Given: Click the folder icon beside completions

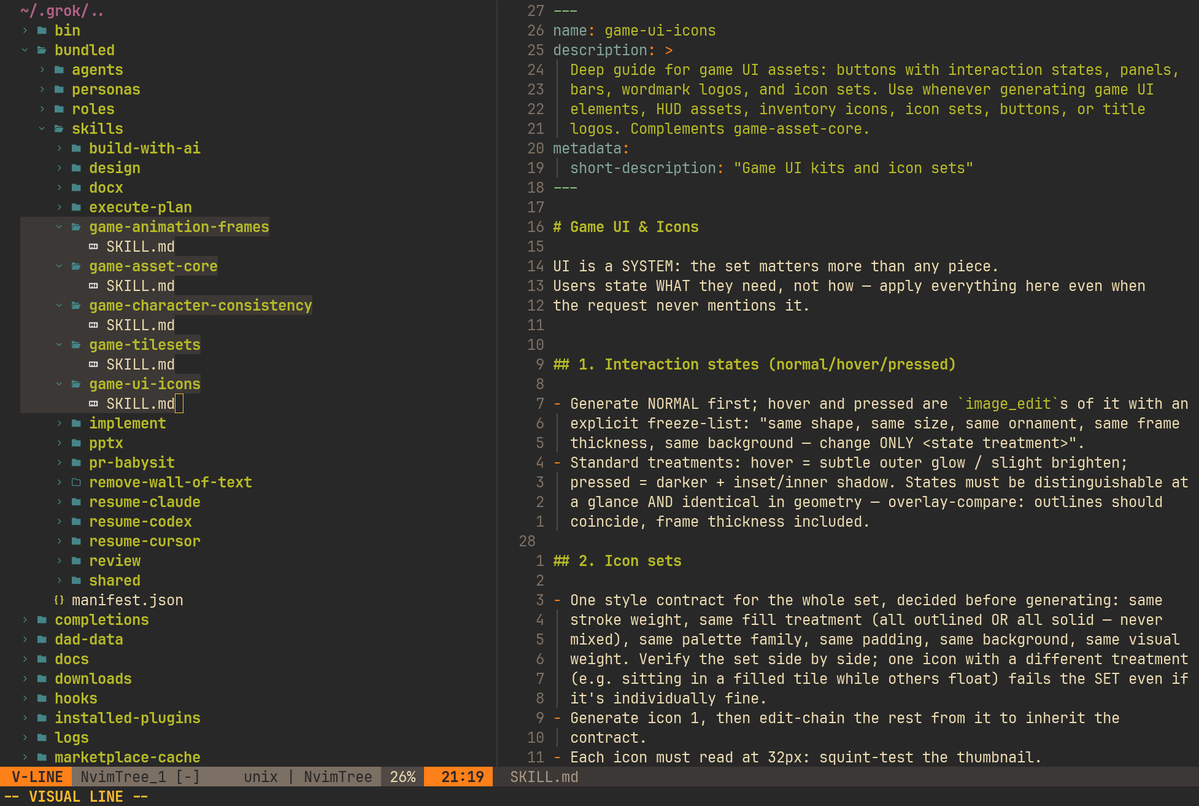Looking at the screenshot, I should (42, 620).
